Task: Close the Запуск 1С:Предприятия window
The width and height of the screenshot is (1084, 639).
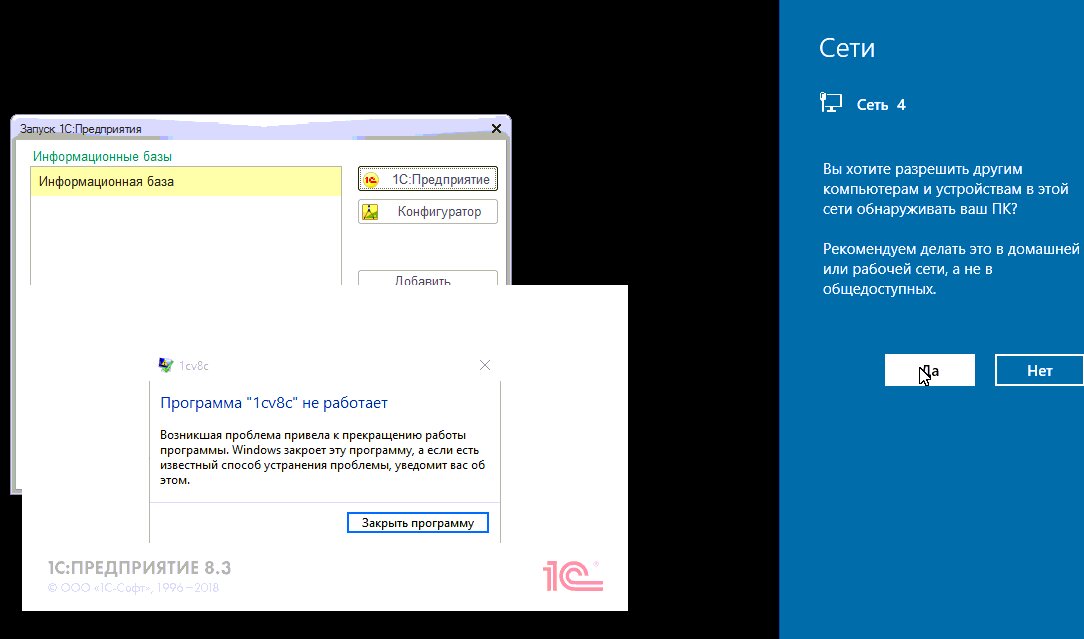Action: point(496,129)
